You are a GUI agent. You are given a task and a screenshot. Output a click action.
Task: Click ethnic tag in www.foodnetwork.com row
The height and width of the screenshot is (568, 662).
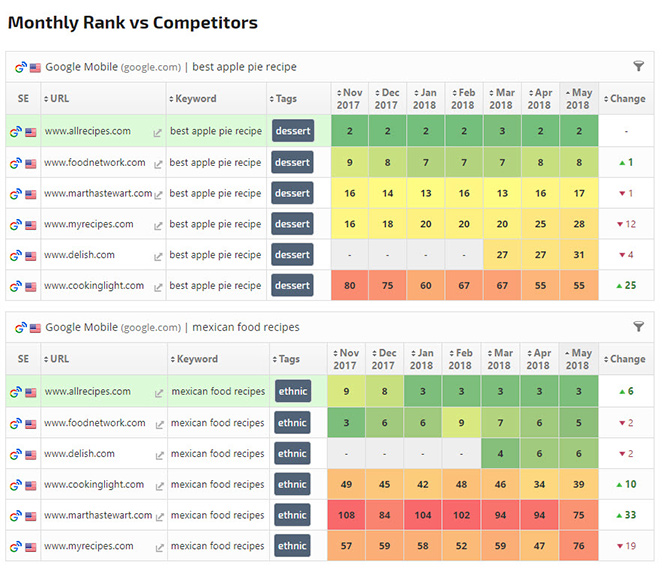[x=292, y=423]
